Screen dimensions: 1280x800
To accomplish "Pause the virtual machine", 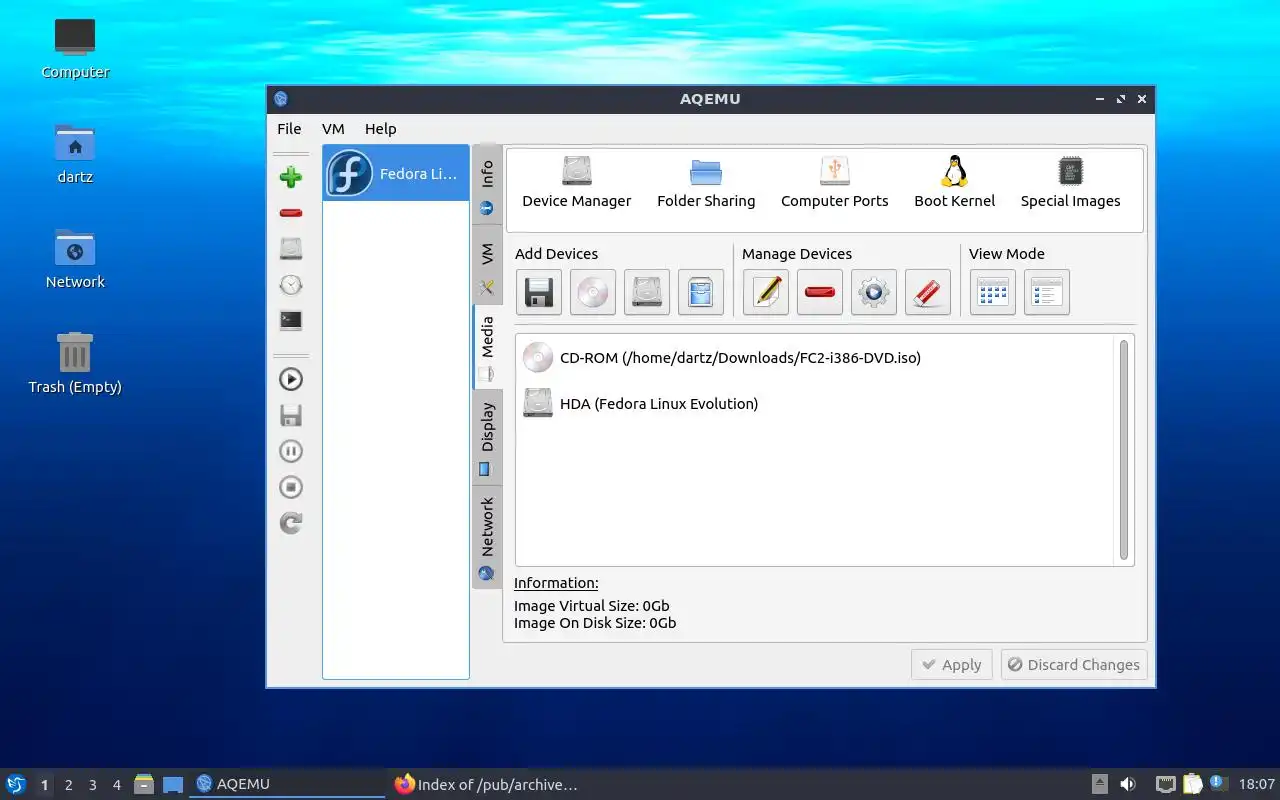I will pos(291,451).
